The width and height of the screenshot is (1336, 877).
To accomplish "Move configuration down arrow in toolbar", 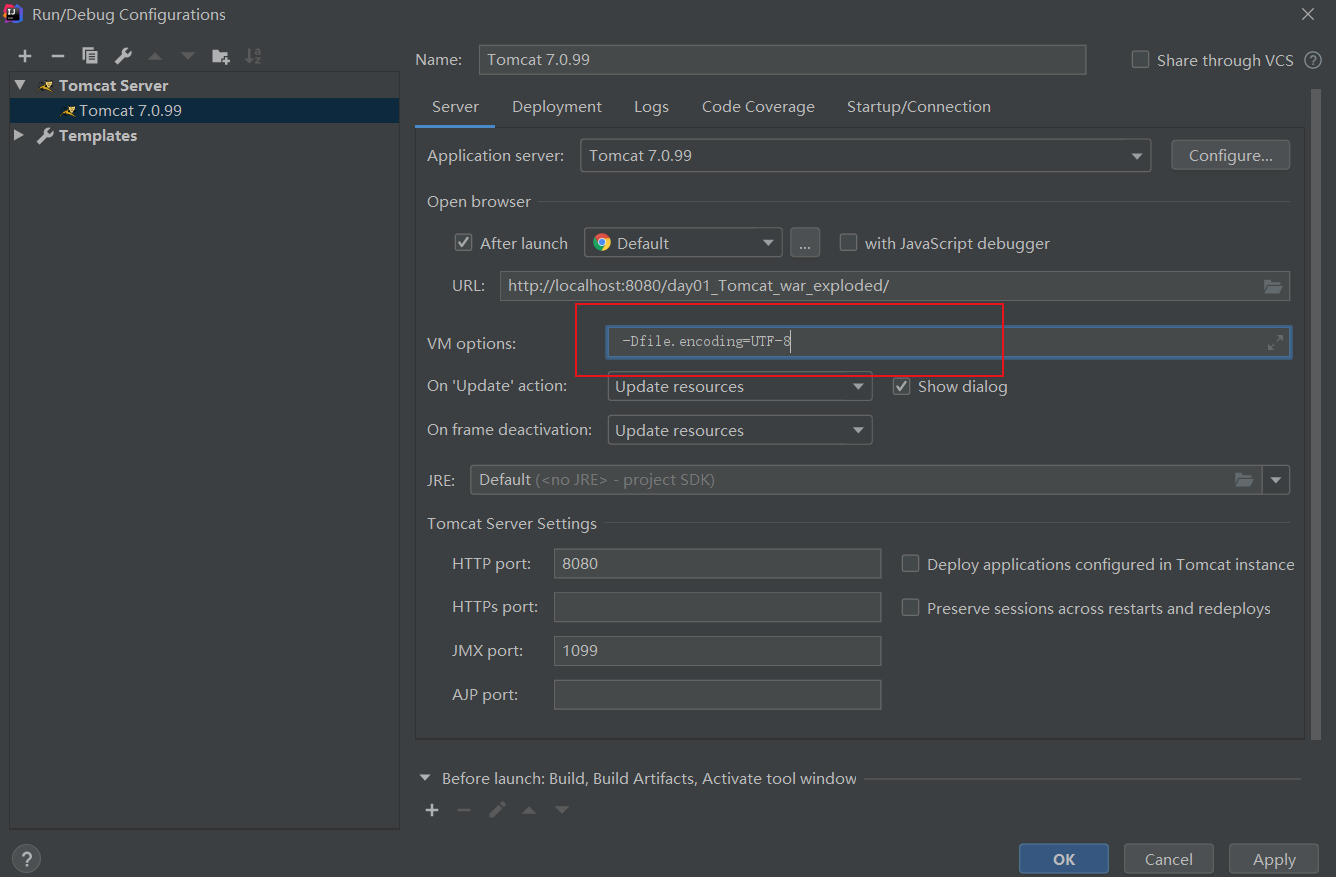I will pos(187,56).
